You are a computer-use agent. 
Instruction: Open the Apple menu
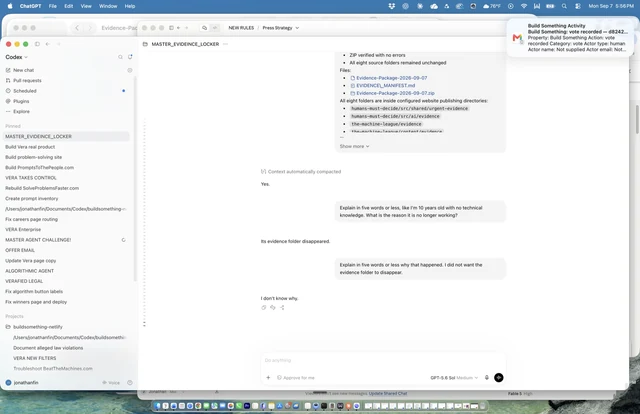coord(10,6)
